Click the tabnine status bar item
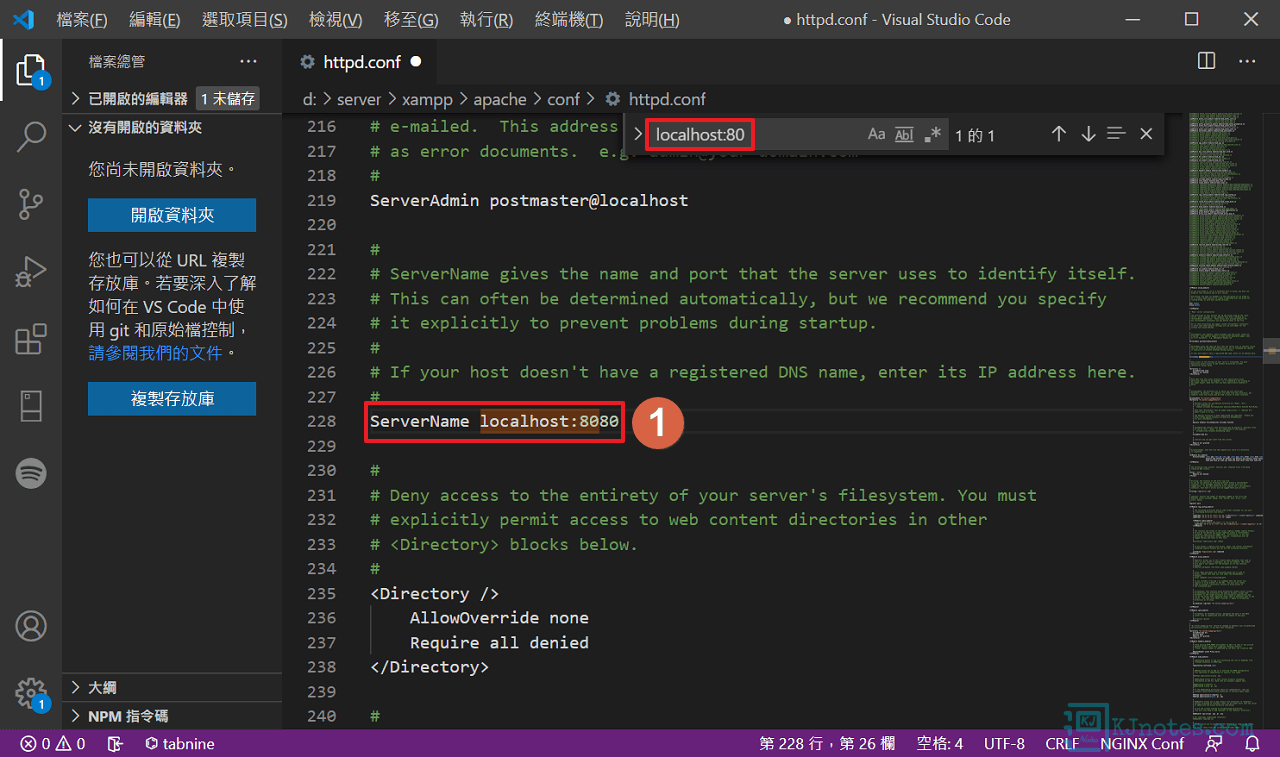The width and height of the screenshot is (1280, 757). (x=180, y=744)
